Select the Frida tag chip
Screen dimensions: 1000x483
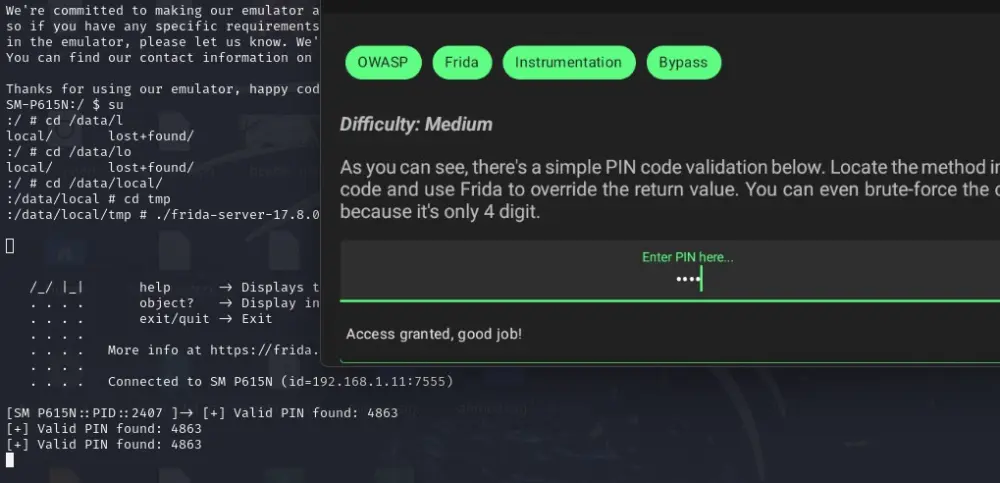point(462,63)
